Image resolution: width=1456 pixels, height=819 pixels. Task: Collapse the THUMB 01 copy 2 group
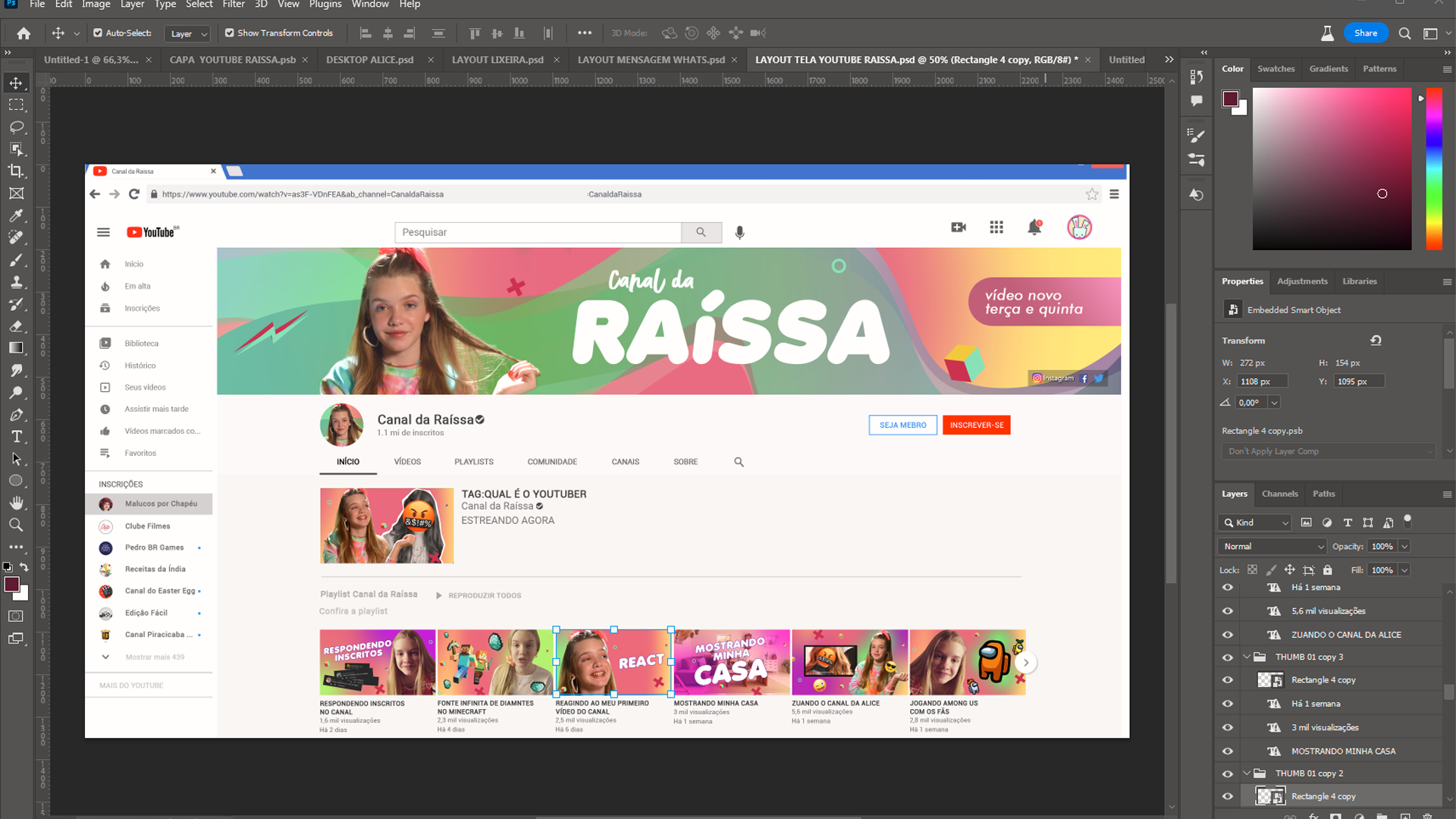(x=1247, y=774)
